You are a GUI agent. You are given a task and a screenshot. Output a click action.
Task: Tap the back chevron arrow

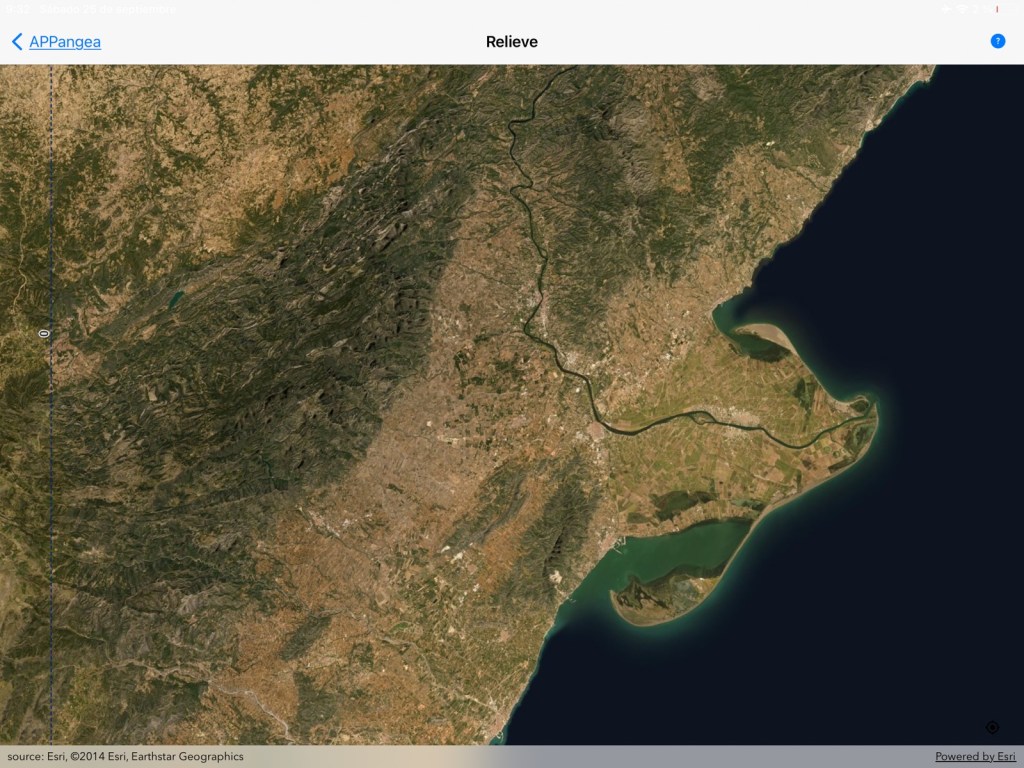click(x=16, y=42)
